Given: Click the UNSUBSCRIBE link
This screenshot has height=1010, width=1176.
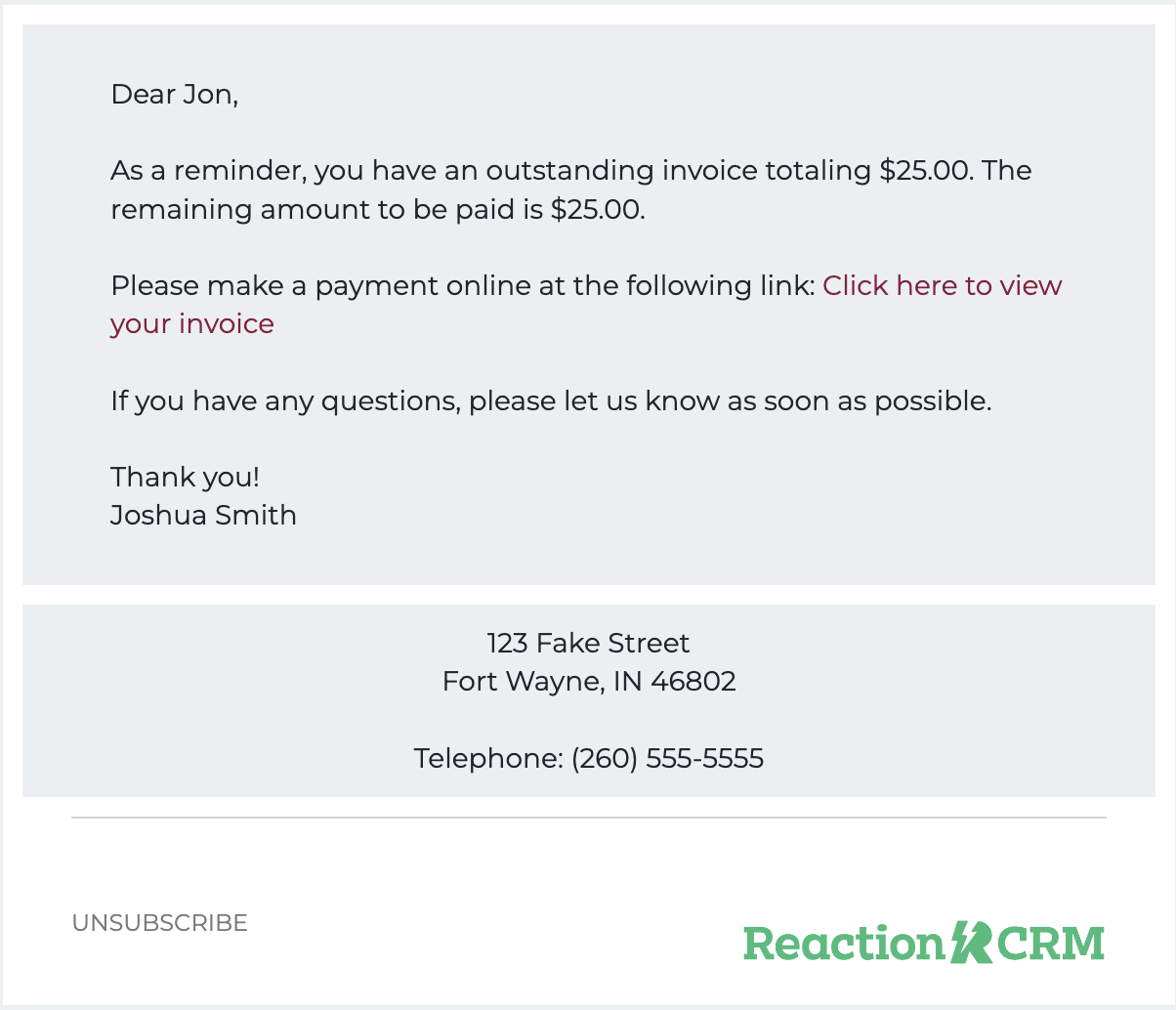Looking at the screenshot, I should coord(160,923).
